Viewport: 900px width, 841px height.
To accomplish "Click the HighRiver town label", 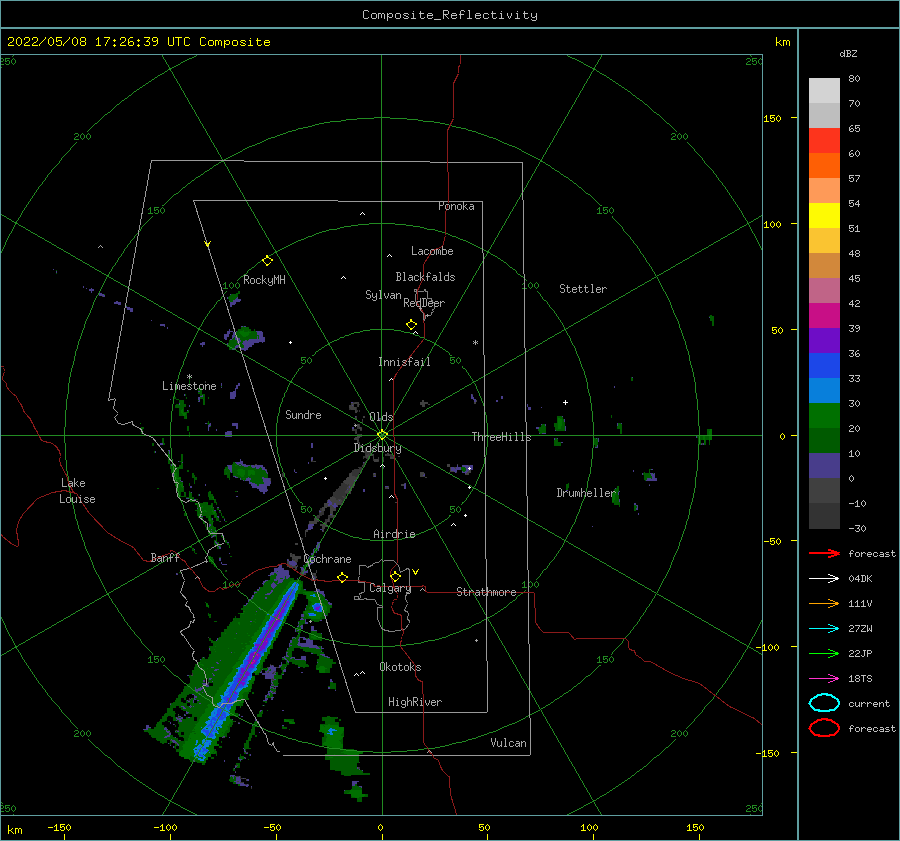I will [415, 702].
